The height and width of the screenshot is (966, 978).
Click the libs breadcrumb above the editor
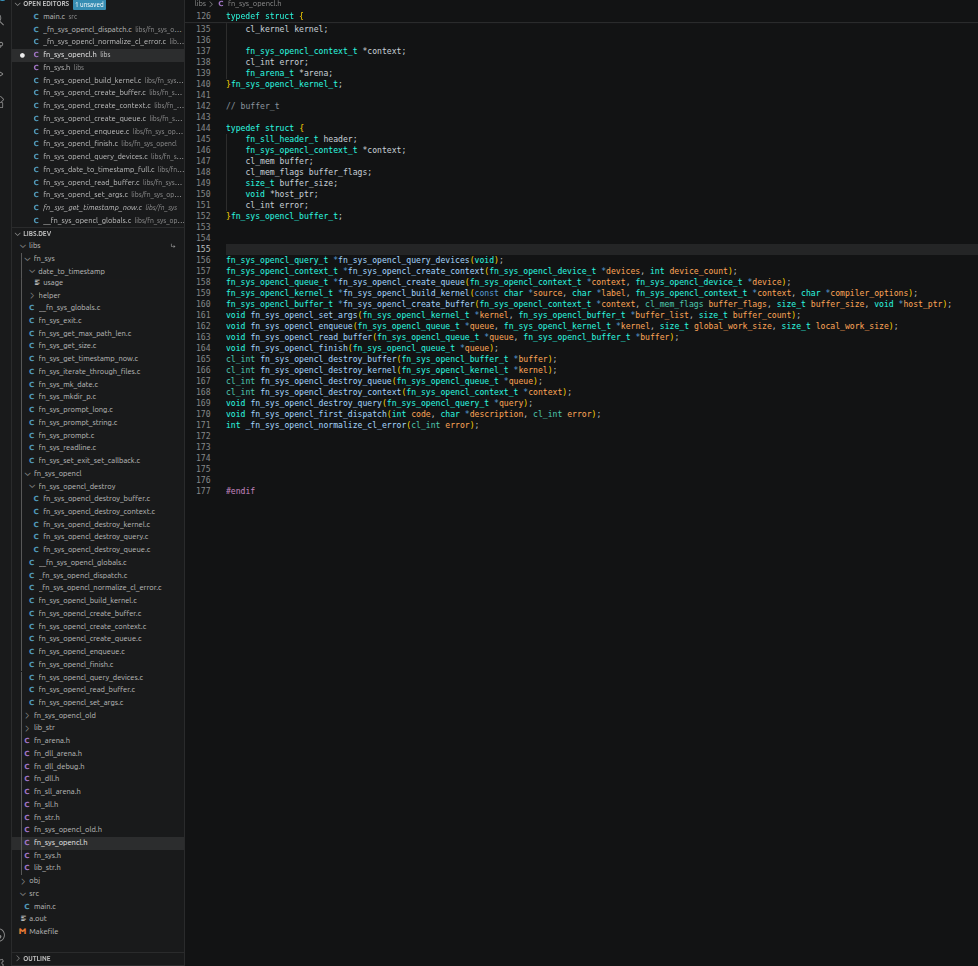click(x=200, y=4)
